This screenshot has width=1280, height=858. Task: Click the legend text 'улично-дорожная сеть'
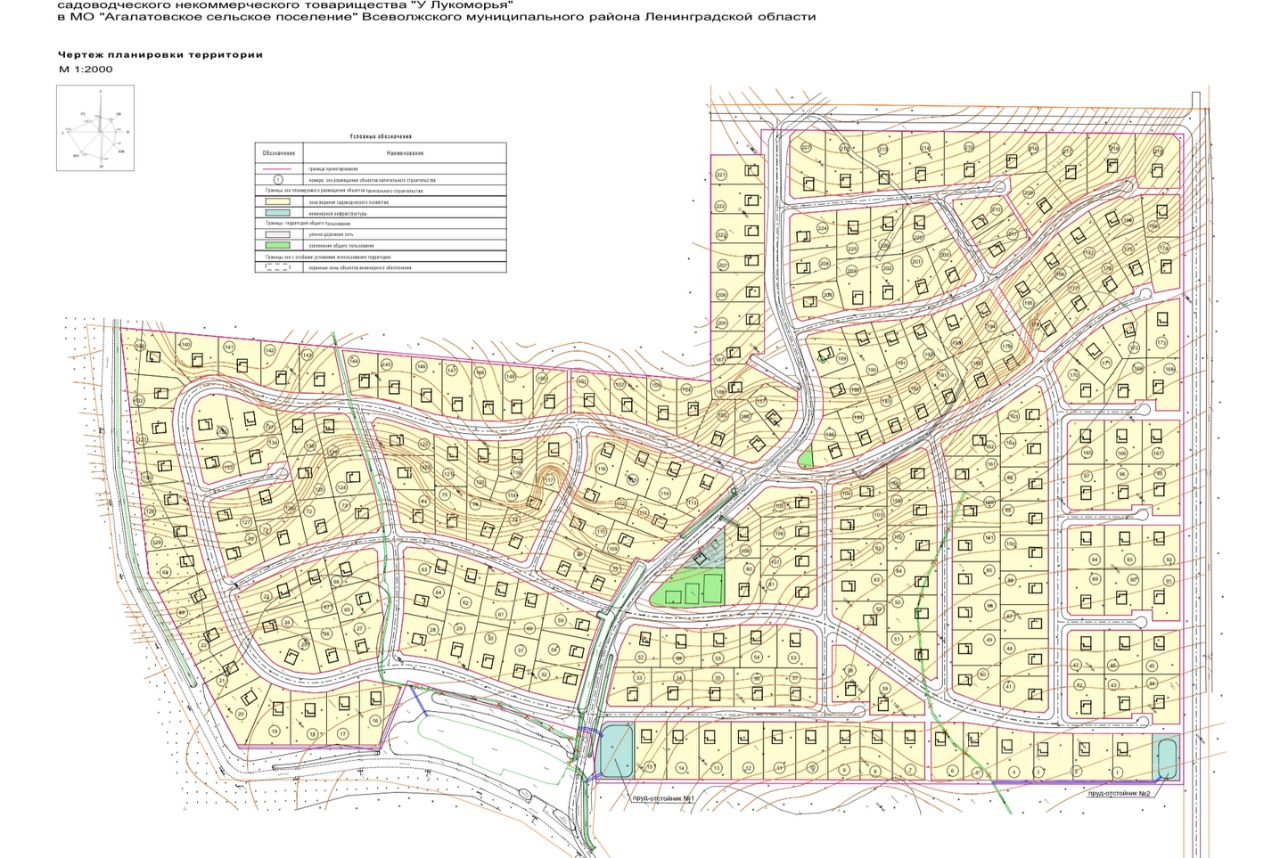331,234
